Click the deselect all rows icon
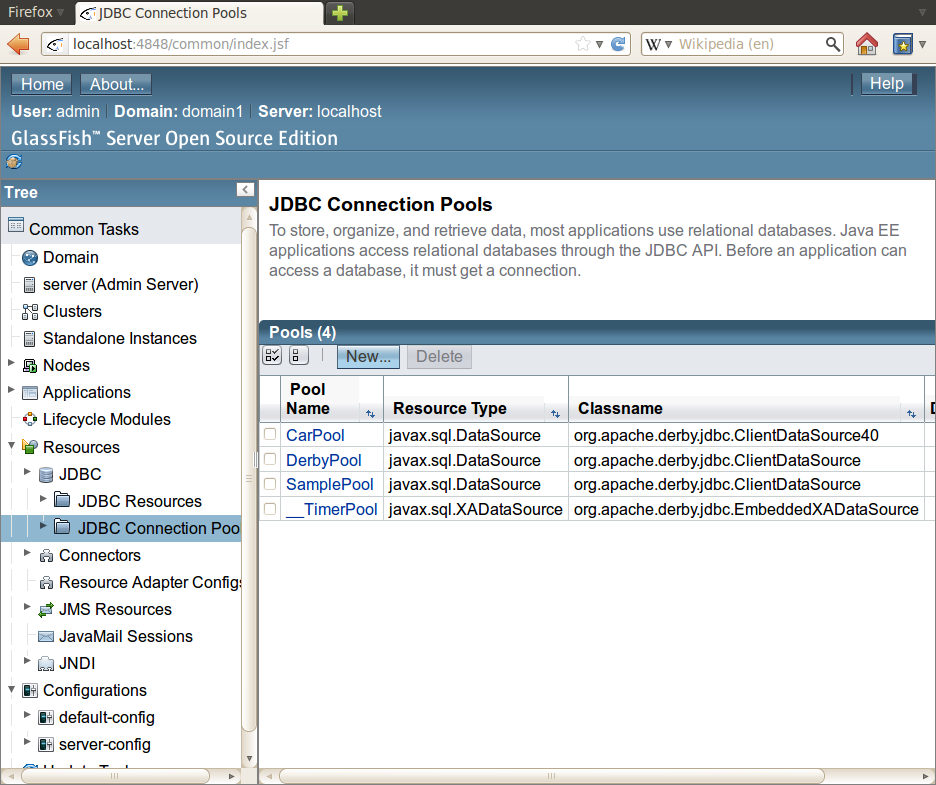The height and width of the screenshot is (785, 936). click(298, 356)
